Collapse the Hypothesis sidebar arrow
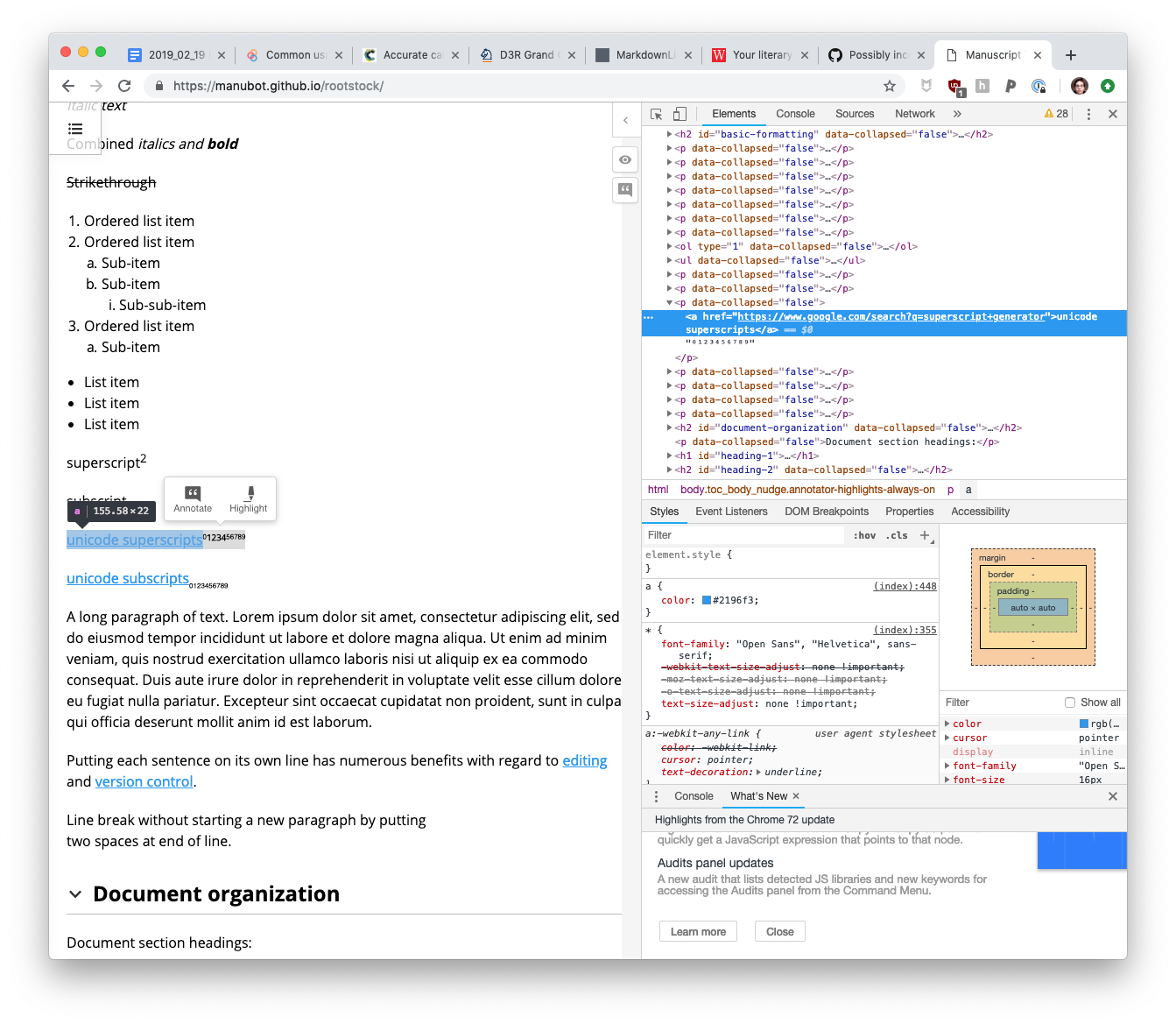 pyautogui.click(x=625, y=120)
